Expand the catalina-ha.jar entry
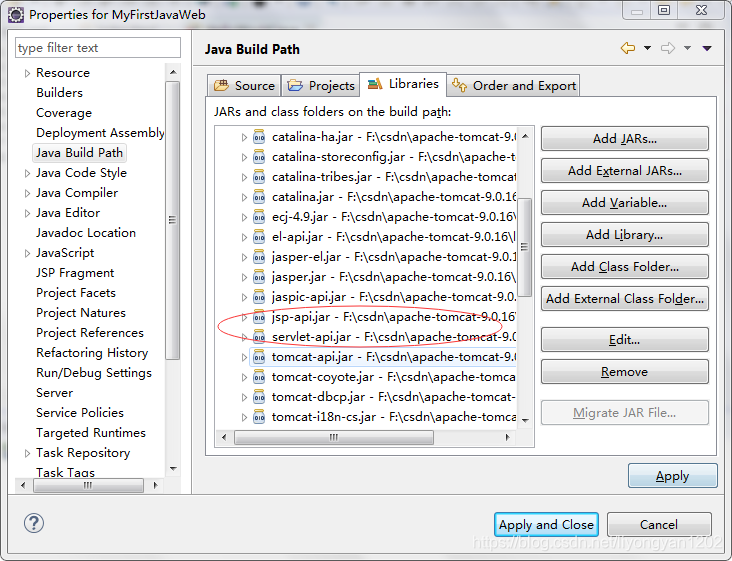732x561 pixels. [244, 137]
